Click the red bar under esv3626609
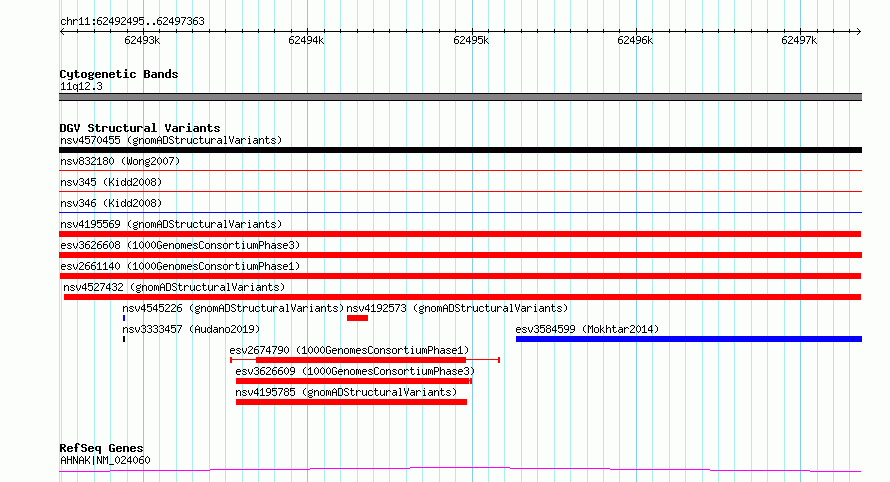The image size is (890, 482). (x=354, y=381)
